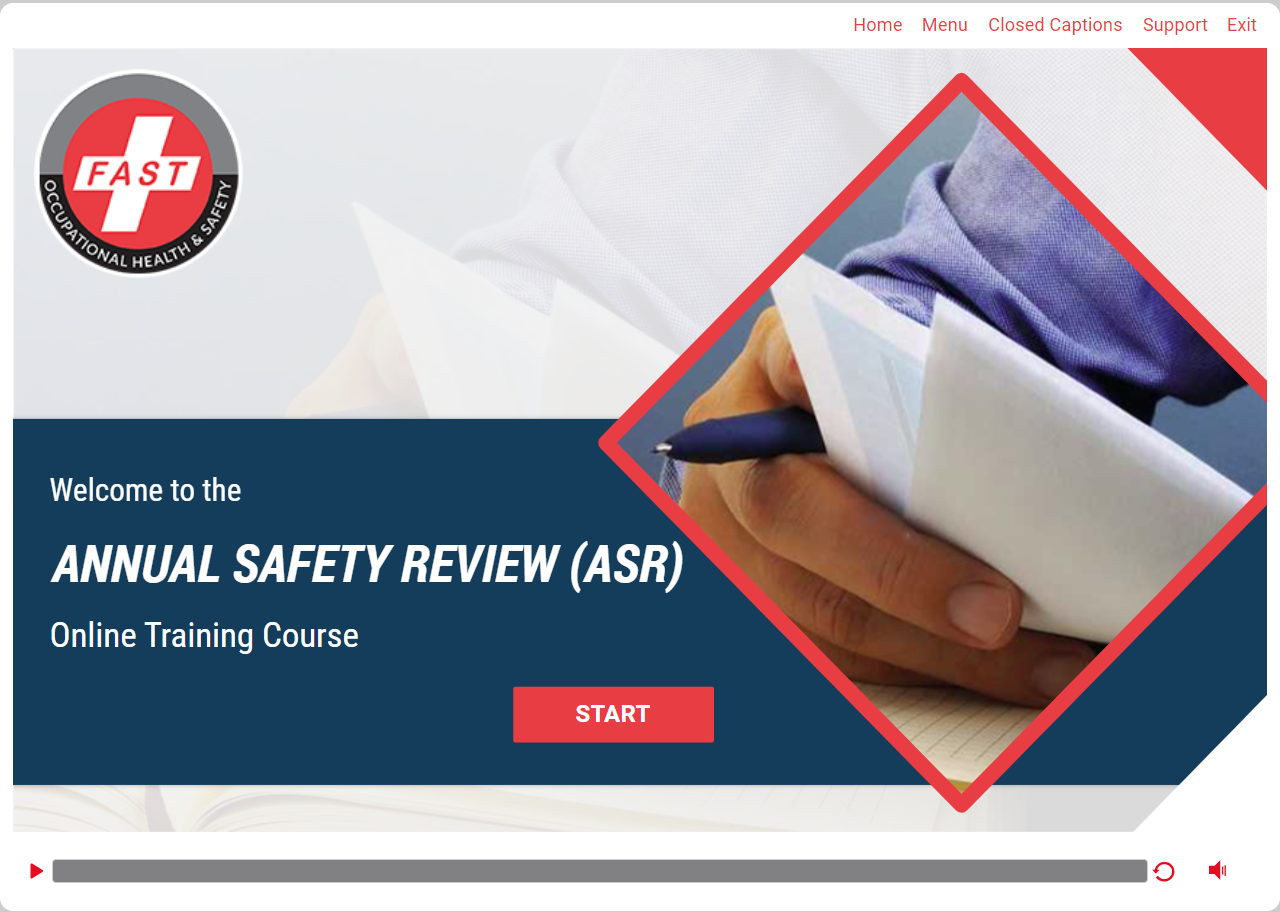Start the course with the START button
The image size is (1280, 912).
613,714
